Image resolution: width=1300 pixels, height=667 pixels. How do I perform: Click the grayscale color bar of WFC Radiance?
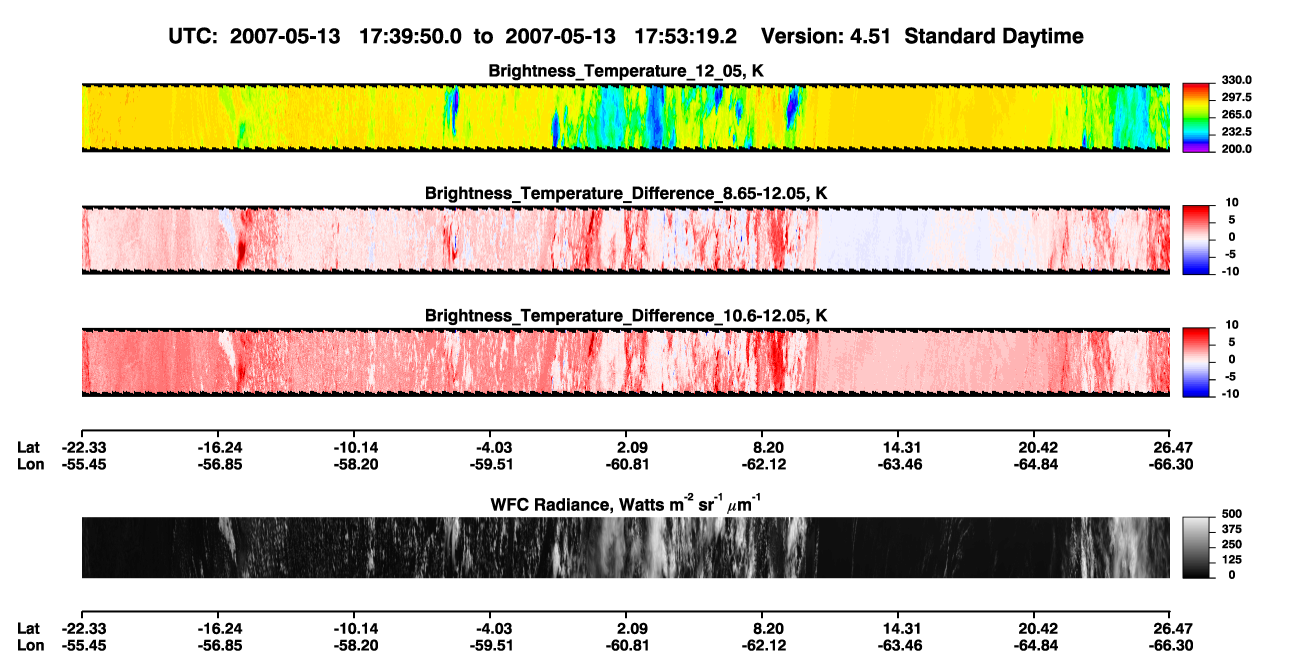pyautogui.click(x=1196, y=547)
